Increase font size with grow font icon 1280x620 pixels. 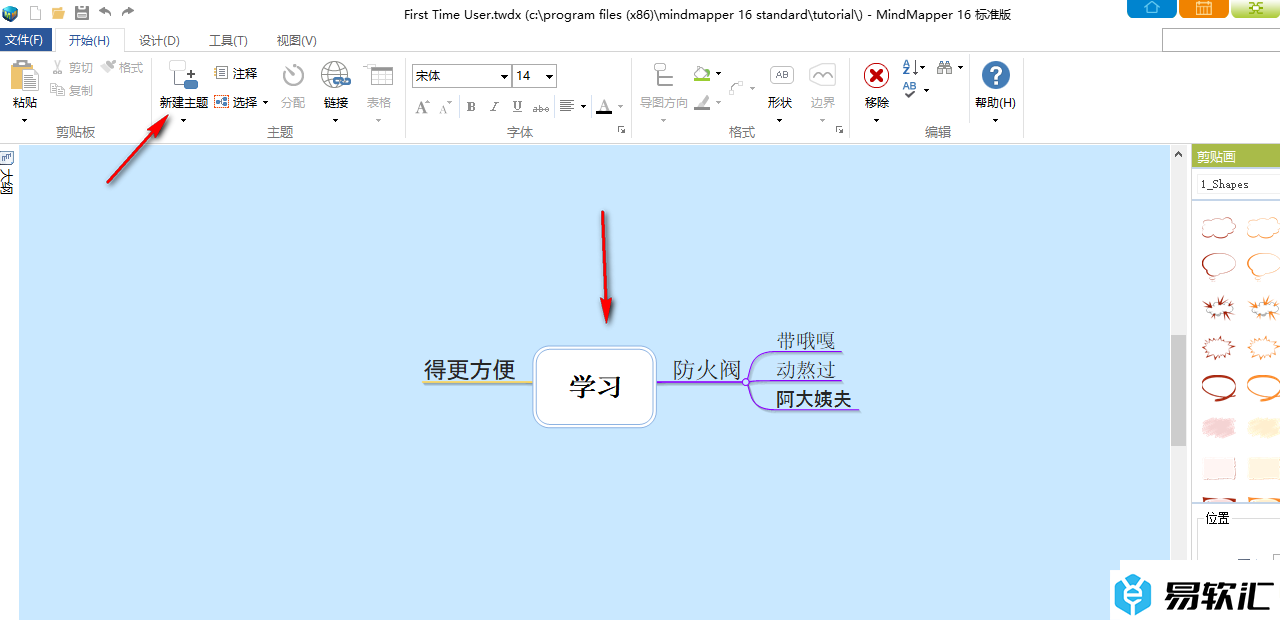click(x=422, y=106)
